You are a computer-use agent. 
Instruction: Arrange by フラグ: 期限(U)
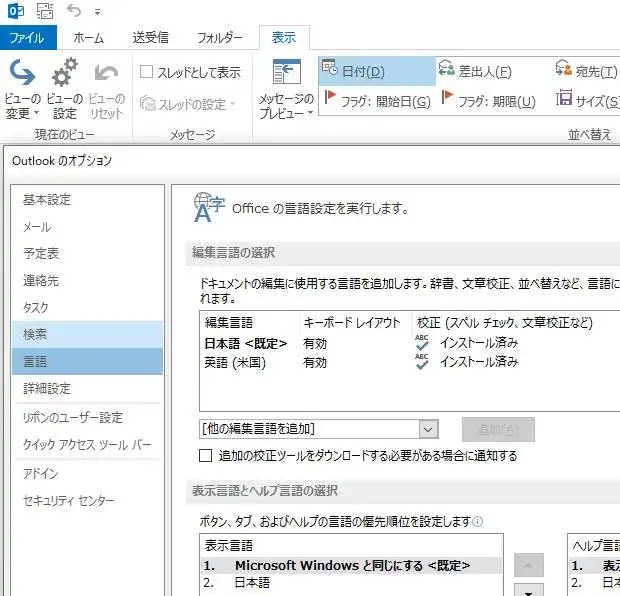[486, 101]
